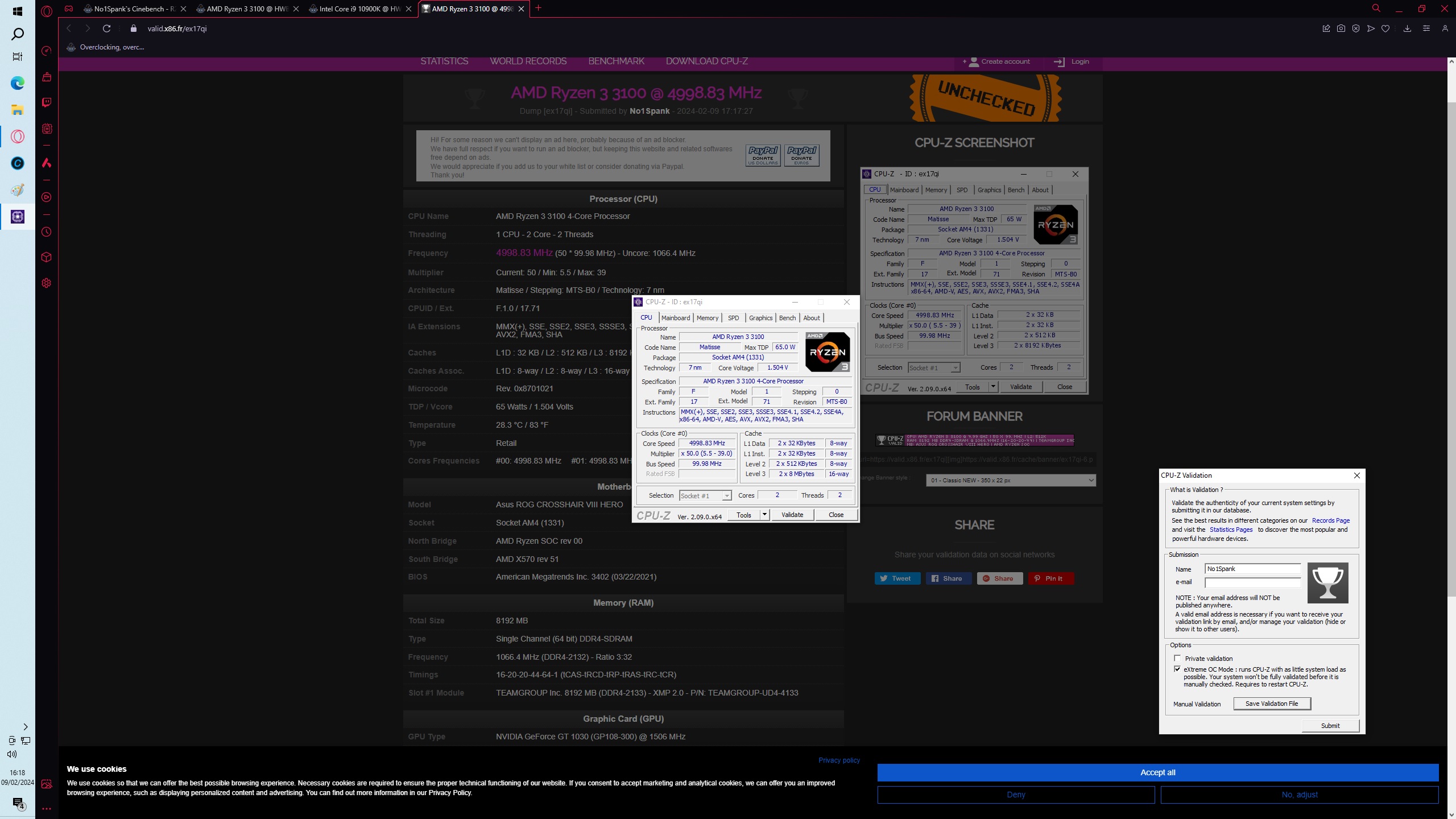The height and width of the screenshot is (819, 1456).
Task: Click Login link on site header
Action: tap(1072, 61)
